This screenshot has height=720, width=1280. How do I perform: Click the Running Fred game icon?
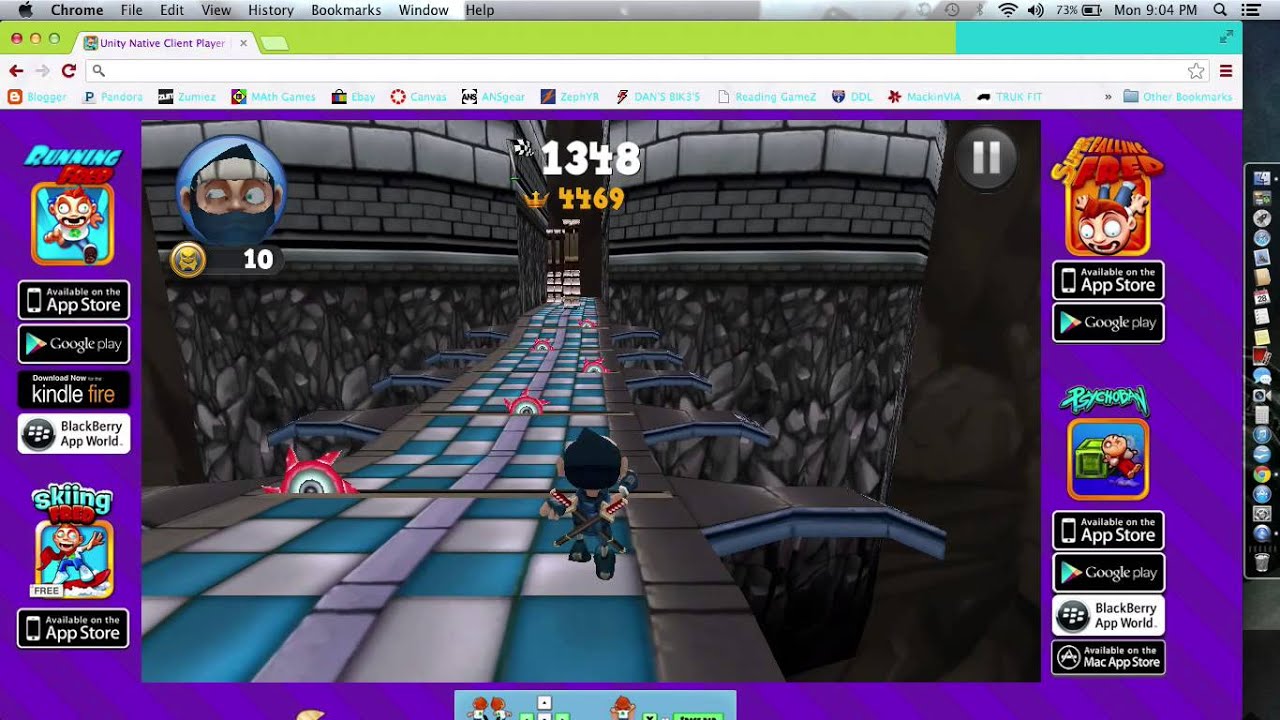pyautogui.click(x=72, y=223)
